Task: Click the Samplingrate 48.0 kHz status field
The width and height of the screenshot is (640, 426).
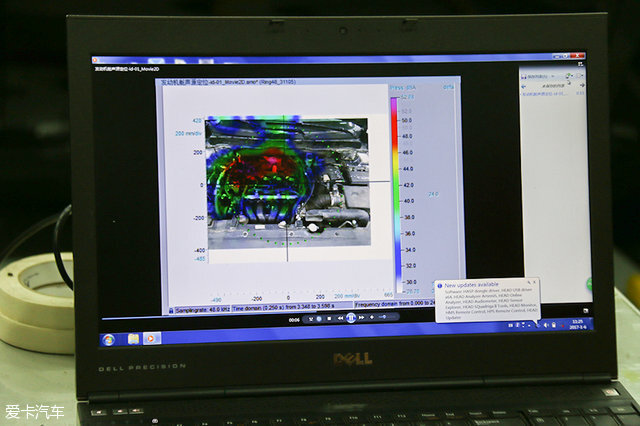Action: (x=201, y=308)
